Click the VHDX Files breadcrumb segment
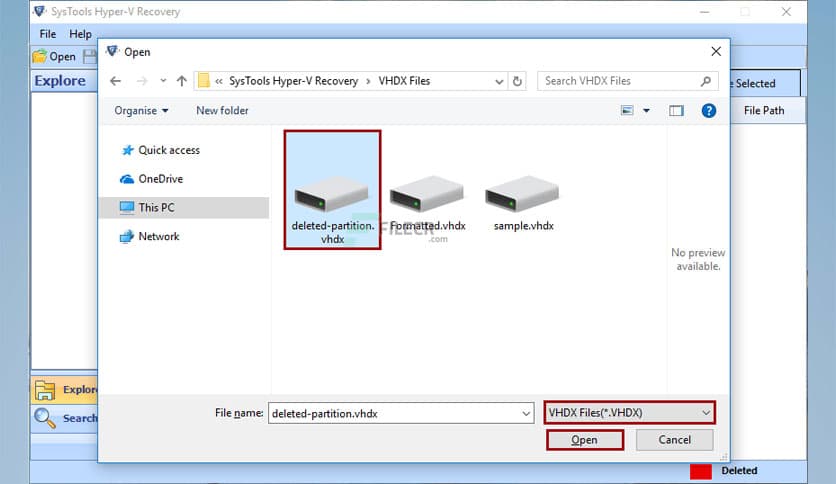Image resolution: width=836 pixels, height=484 pixels. pos(404,81)
